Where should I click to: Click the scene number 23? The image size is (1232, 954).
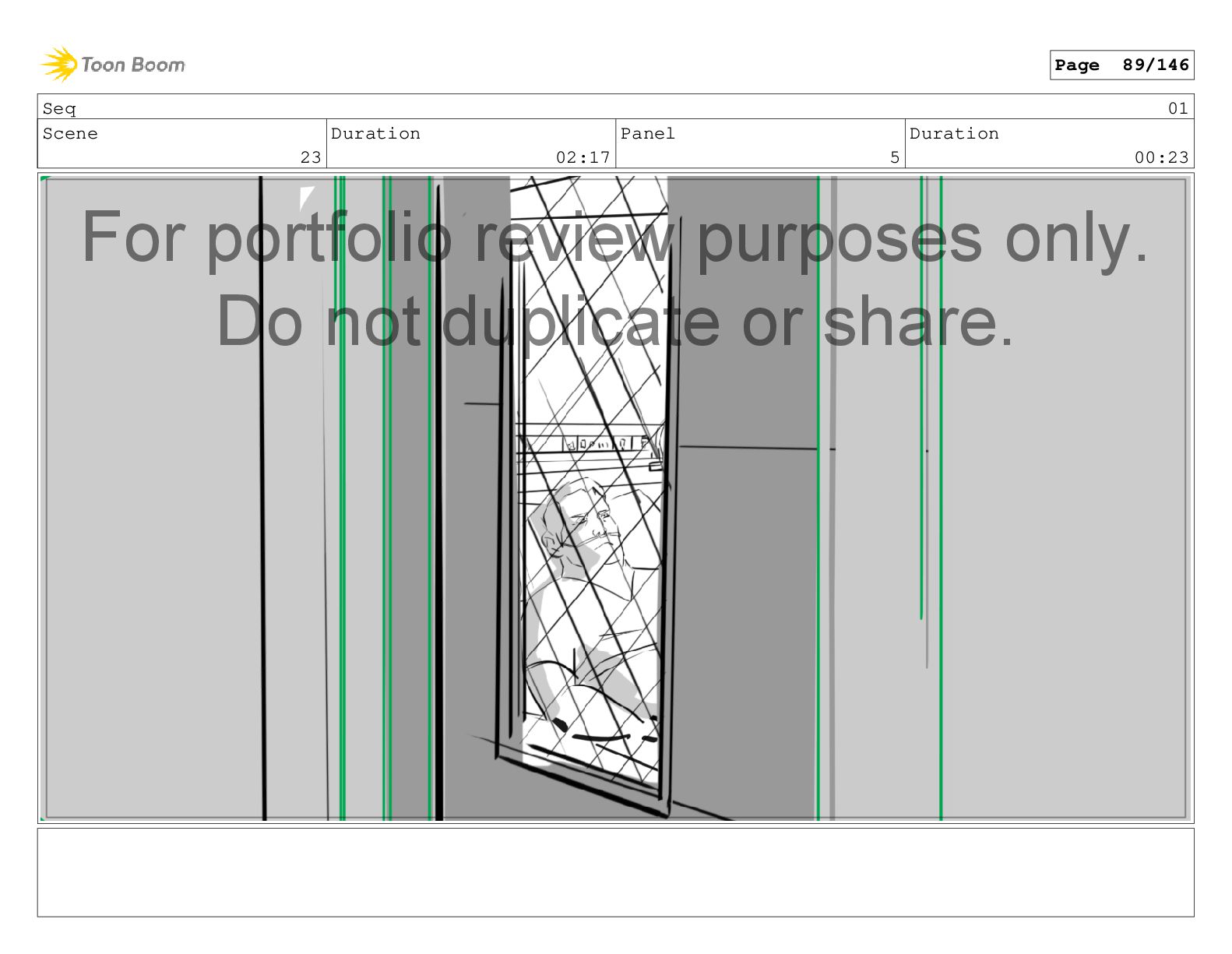[x=311, y=157]
